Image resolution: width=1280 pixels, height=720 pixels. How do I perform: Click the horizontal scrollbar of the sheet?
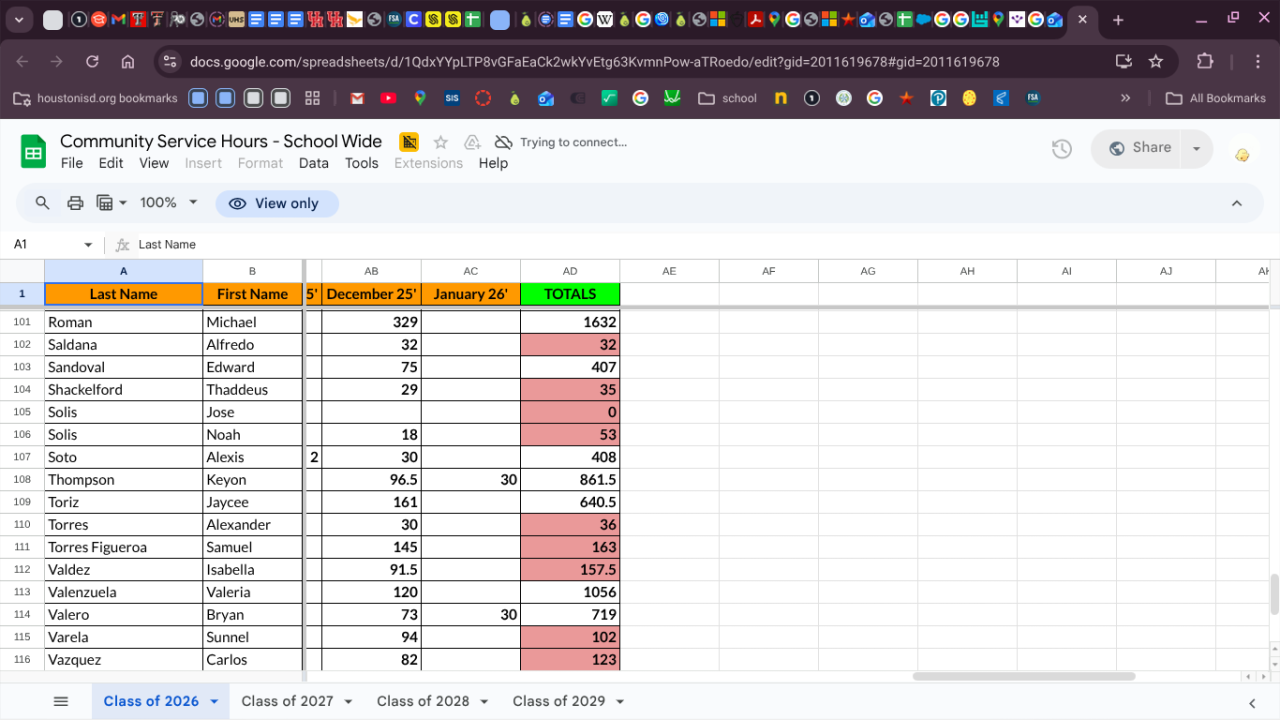pyautogui.click(x=1024, y=676)
